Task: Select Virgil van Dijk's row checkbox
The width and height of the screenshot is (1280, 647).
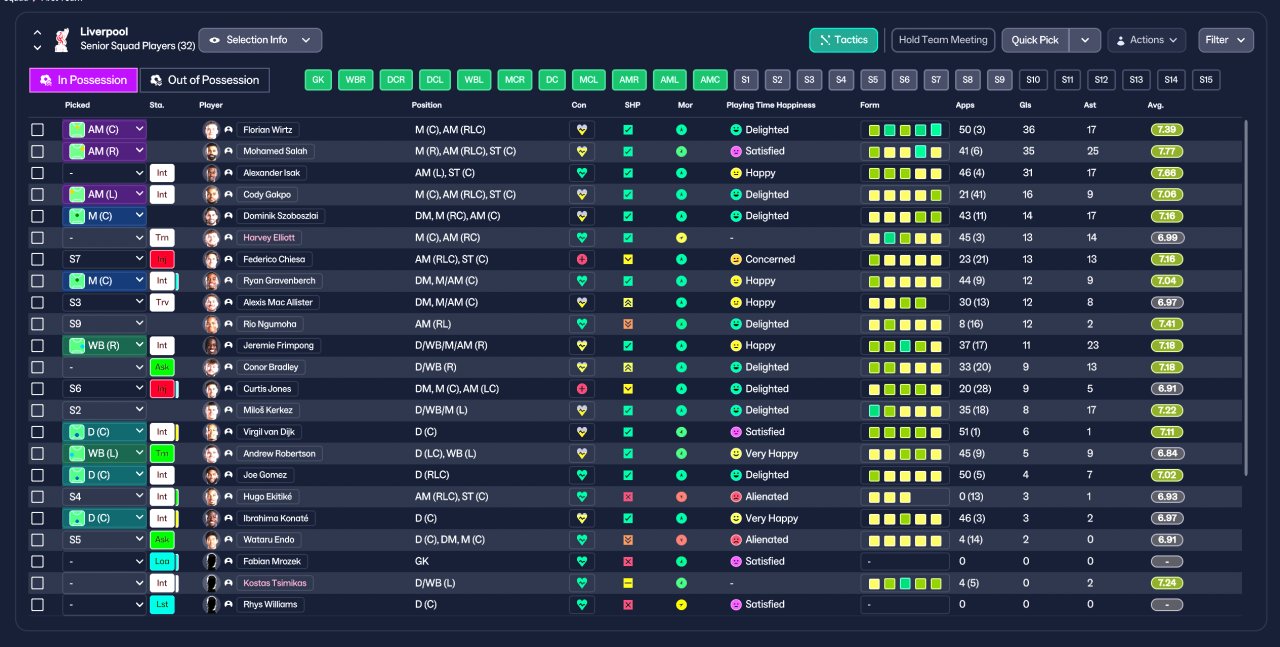Action: [x=38, y=432]
